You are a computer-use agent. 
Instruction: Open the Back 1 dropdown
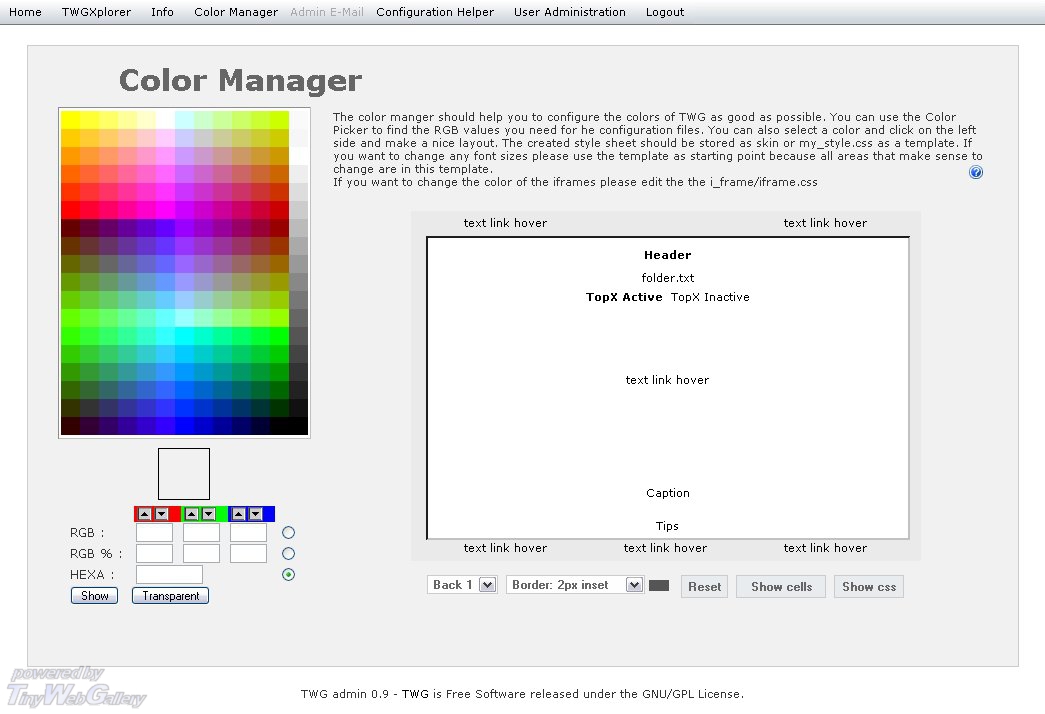click(462, 585)
